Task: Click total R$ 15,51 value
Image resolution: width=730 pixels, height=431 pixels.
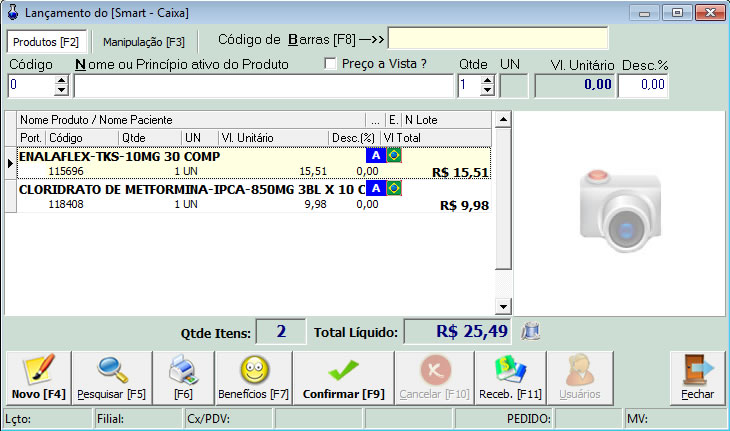Action: tap(460, 173)
